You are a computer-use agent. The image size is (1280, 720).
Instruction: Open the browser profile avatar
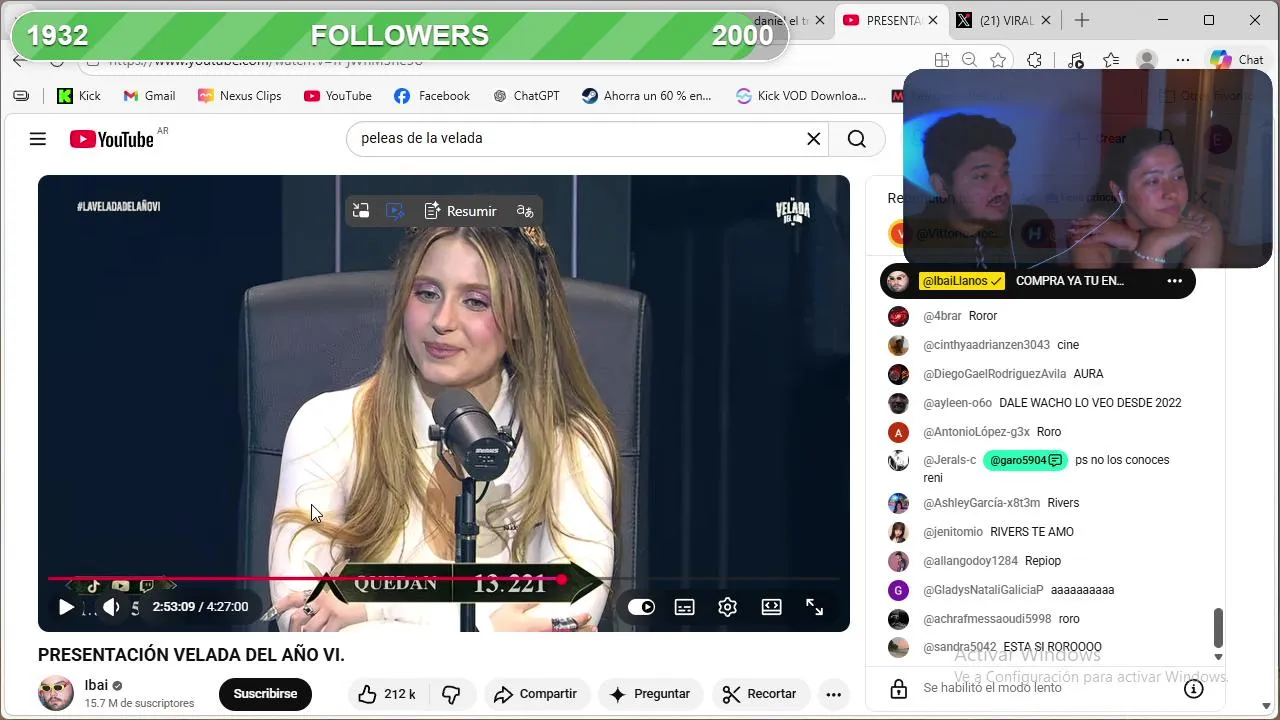(x=1147, y=60)
